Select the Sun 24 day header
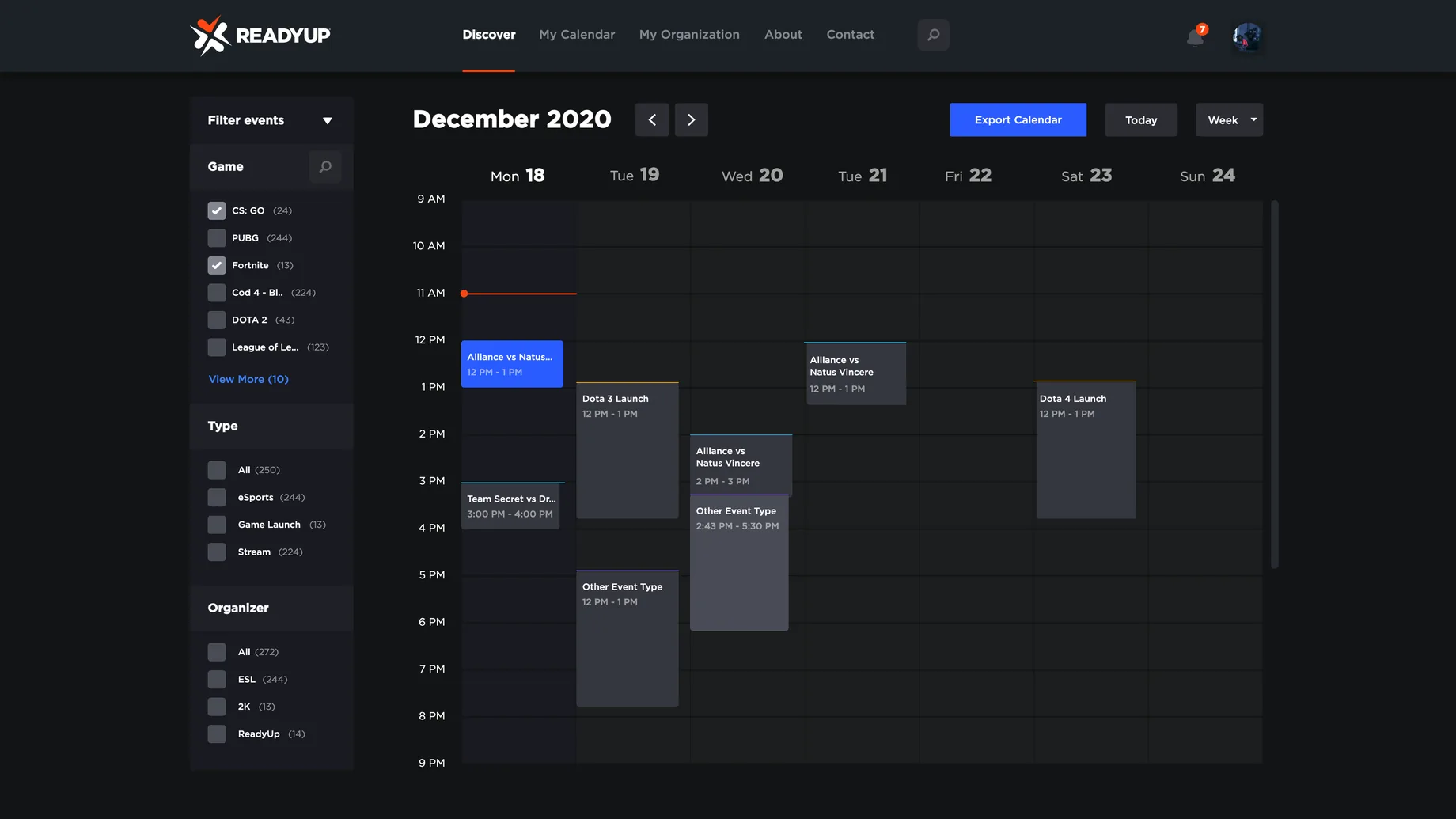Screen dimensions: 1456x819 [x=1208, y=176]
